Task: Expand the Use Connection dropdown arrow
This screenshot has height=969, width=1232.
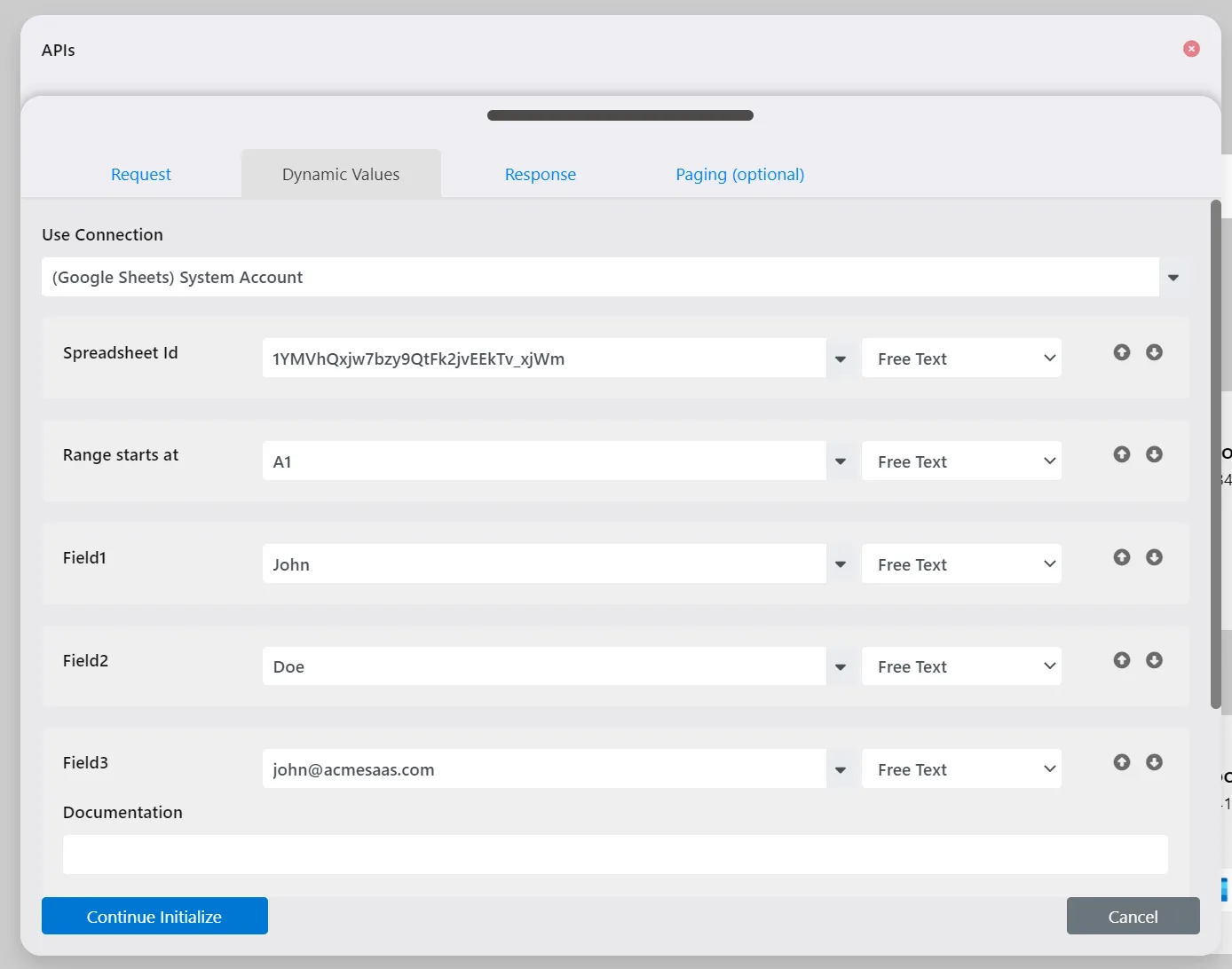Action: 1173,278
